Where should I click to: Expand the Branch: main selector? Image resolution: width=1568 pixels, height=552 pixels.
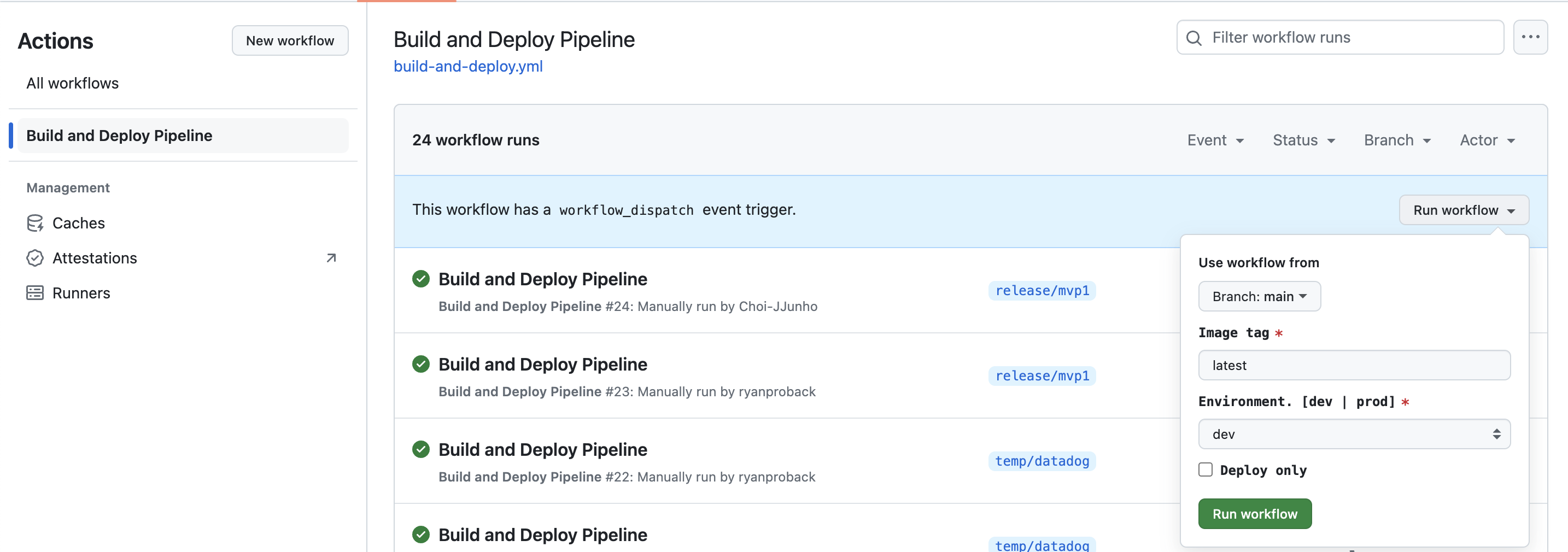tap(1259, 296)
